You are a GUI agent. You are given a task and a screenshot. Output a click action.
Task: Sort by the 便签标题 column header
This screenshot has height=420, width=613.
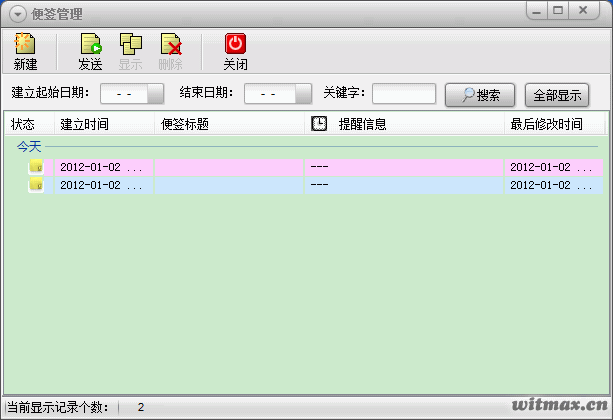click(x=229, y=124)
